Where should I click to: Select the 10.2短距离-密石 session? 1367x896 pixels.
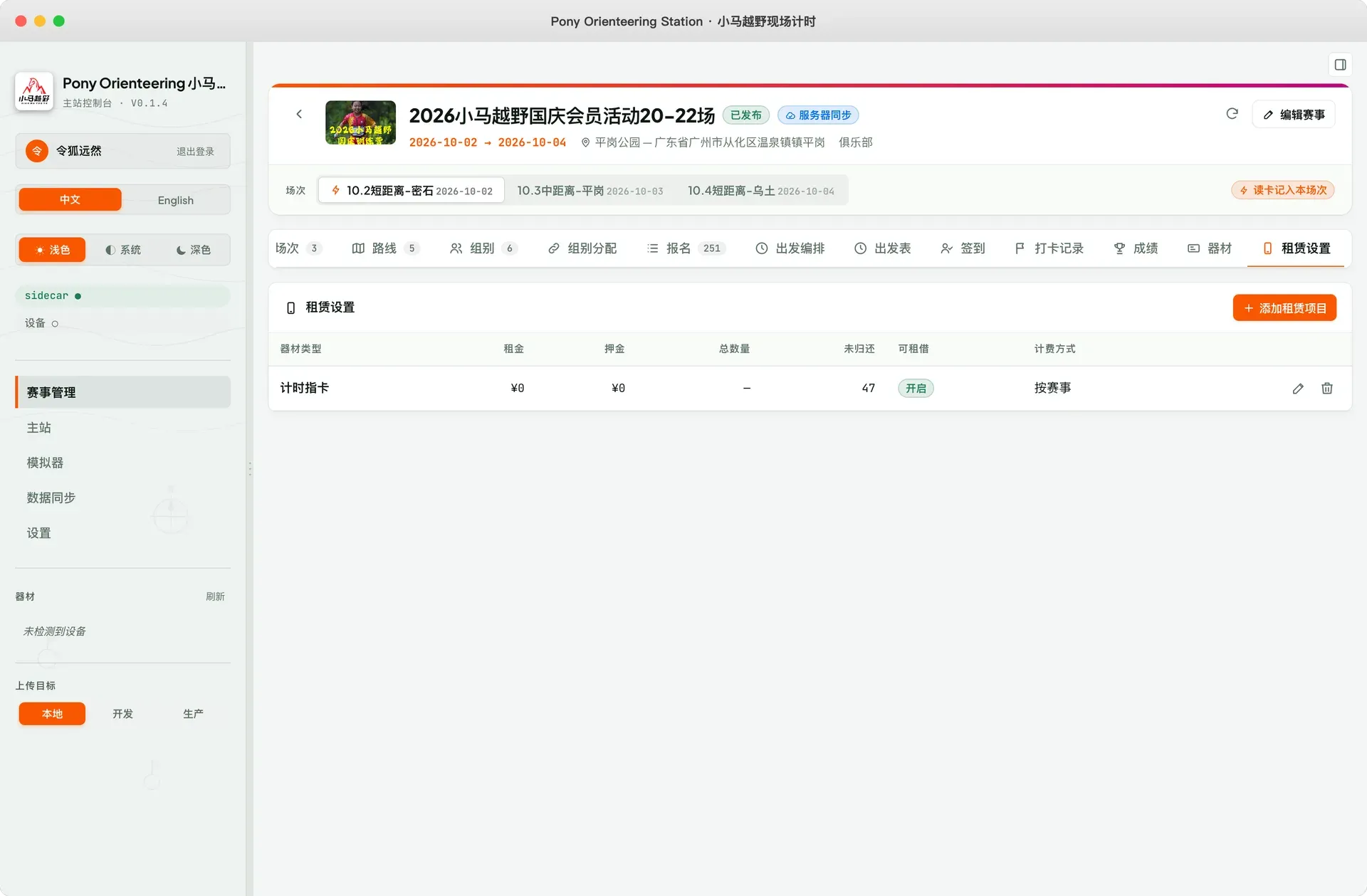[x=412, y=190]
